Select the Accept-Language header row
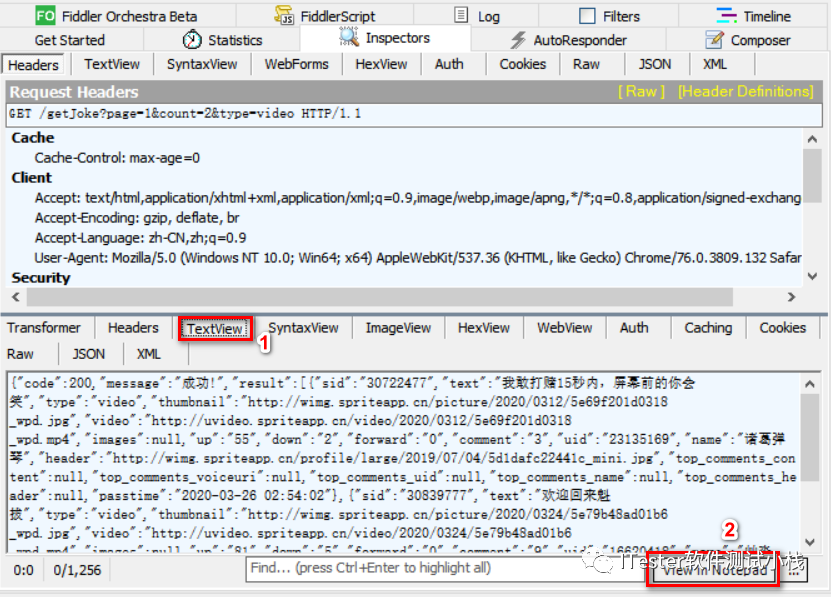This screenshot has width=831, height=597. tap(140, 238)
